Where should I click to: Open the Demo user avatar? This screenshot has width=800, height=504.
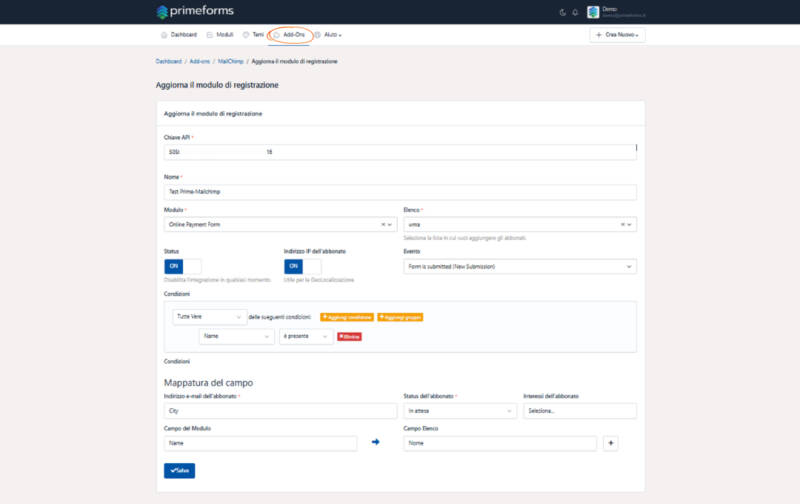[x=593, y=12]
